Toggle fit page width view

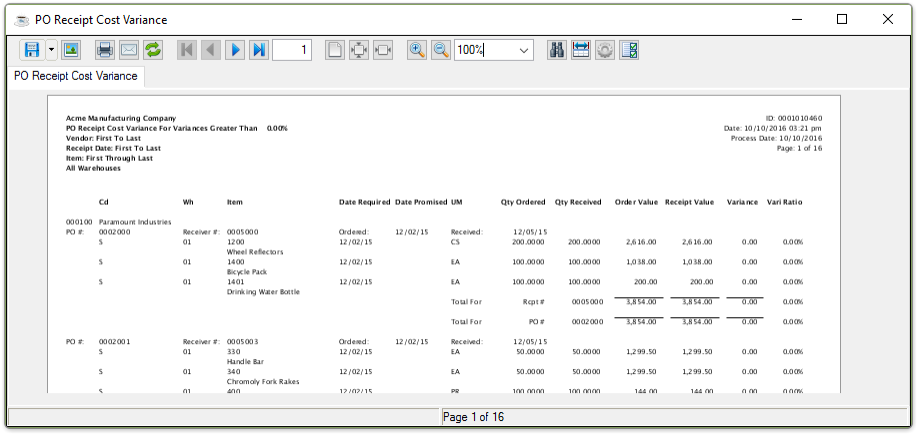382,50
